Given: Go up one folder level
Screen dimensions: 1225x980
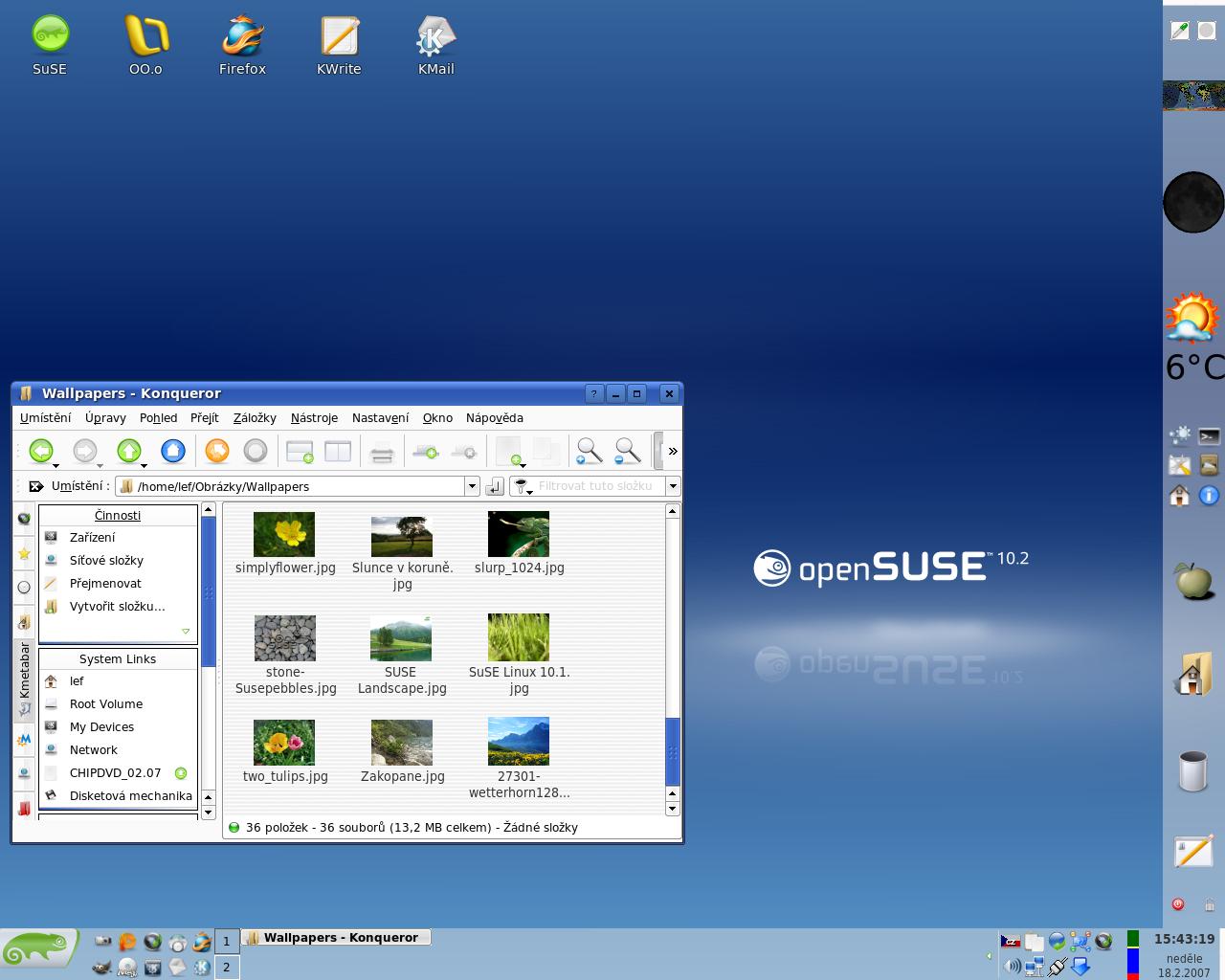Looking at the screenshot, I should (x=129, y=451).
